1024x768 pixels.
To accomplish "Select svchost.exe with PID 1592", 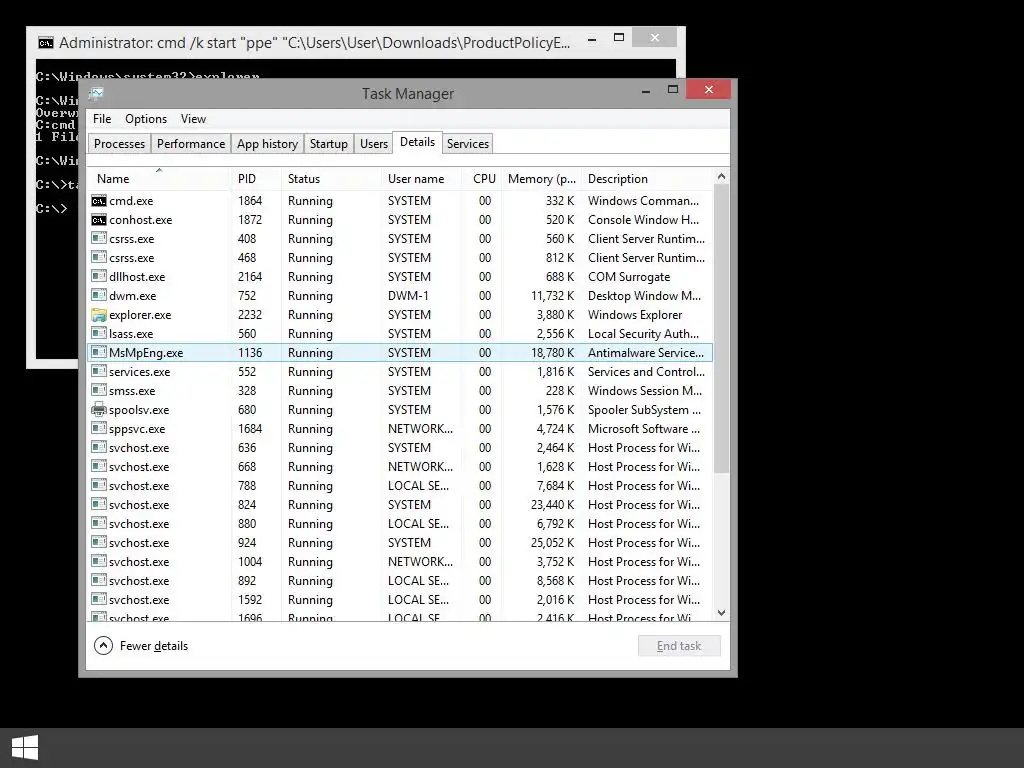I will pos(400,600).
